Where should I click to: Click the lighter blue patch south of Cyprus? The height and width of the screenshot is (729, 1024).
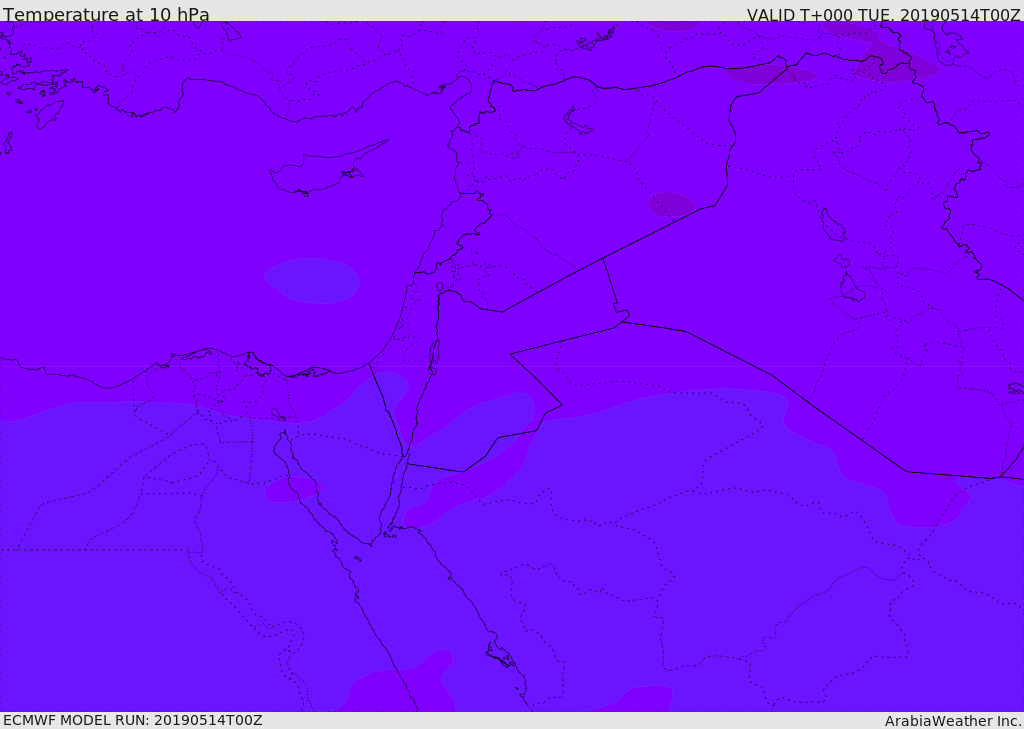pos(312,281)
